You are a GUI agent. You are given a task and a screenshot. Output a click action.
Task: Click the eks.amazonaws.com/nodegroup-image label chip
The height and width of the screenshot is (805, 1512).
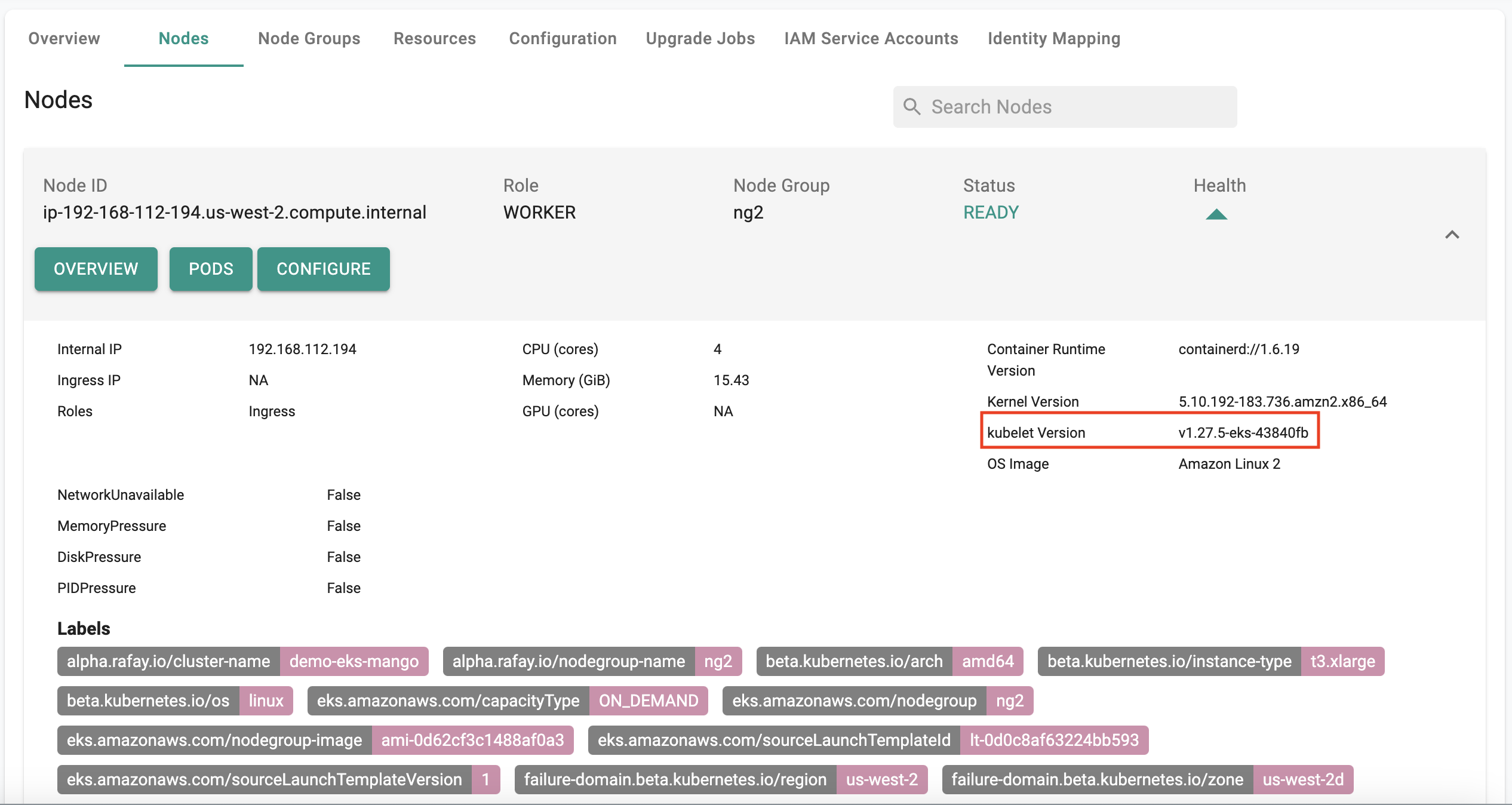[x=214, y=740]
